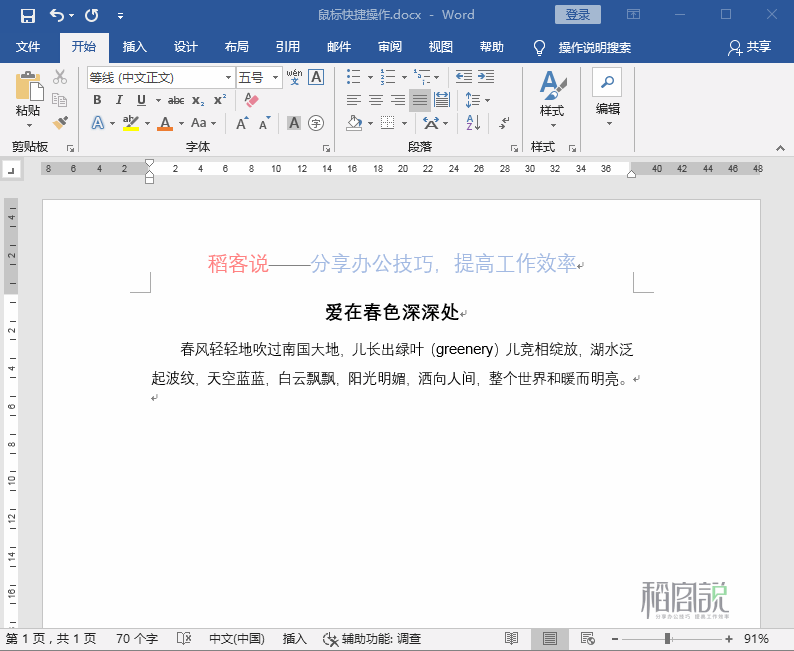Apply distributed alignment
794x651 pixels.
pos(442,100)
